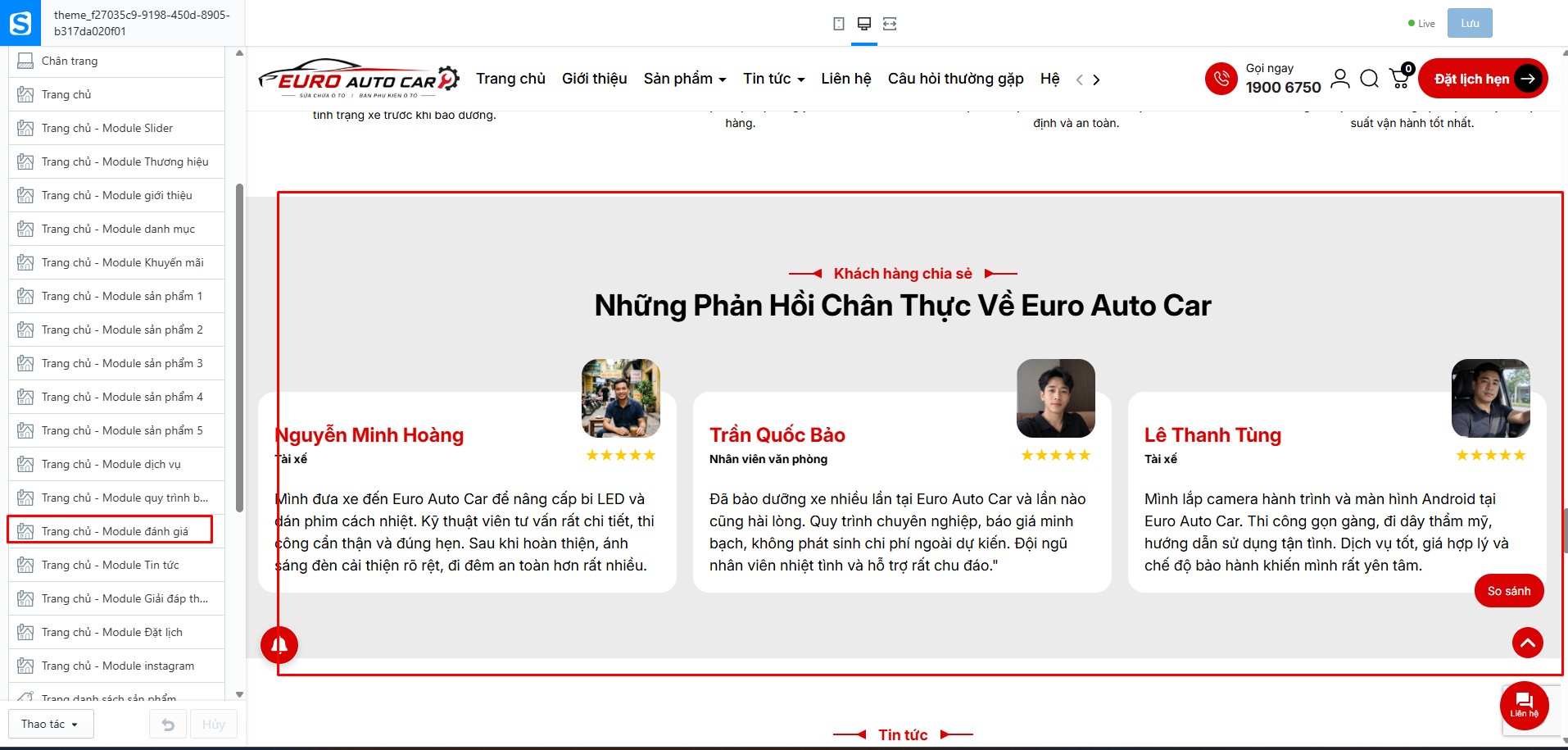This screenshot has height=750, width=1568.
Task: Open the shopping cart icon
Action: [1401, 77]
